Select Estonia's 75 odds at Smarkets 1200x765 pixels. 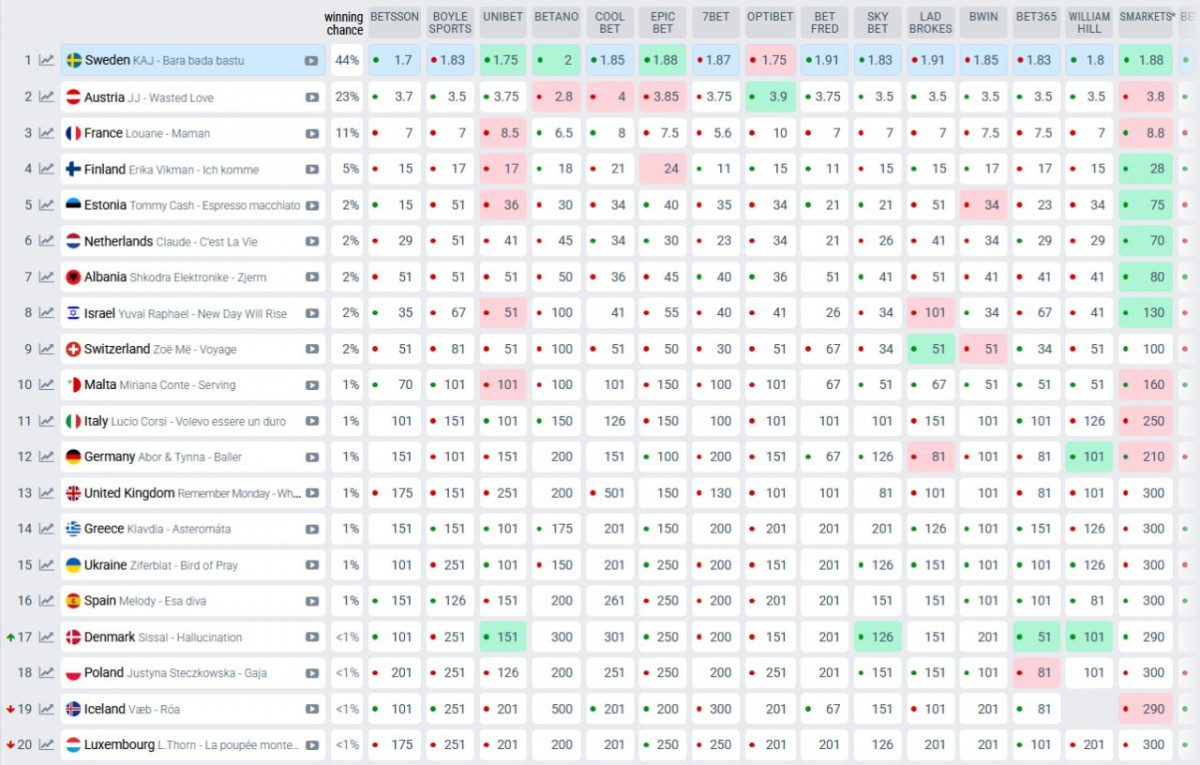1146,205
